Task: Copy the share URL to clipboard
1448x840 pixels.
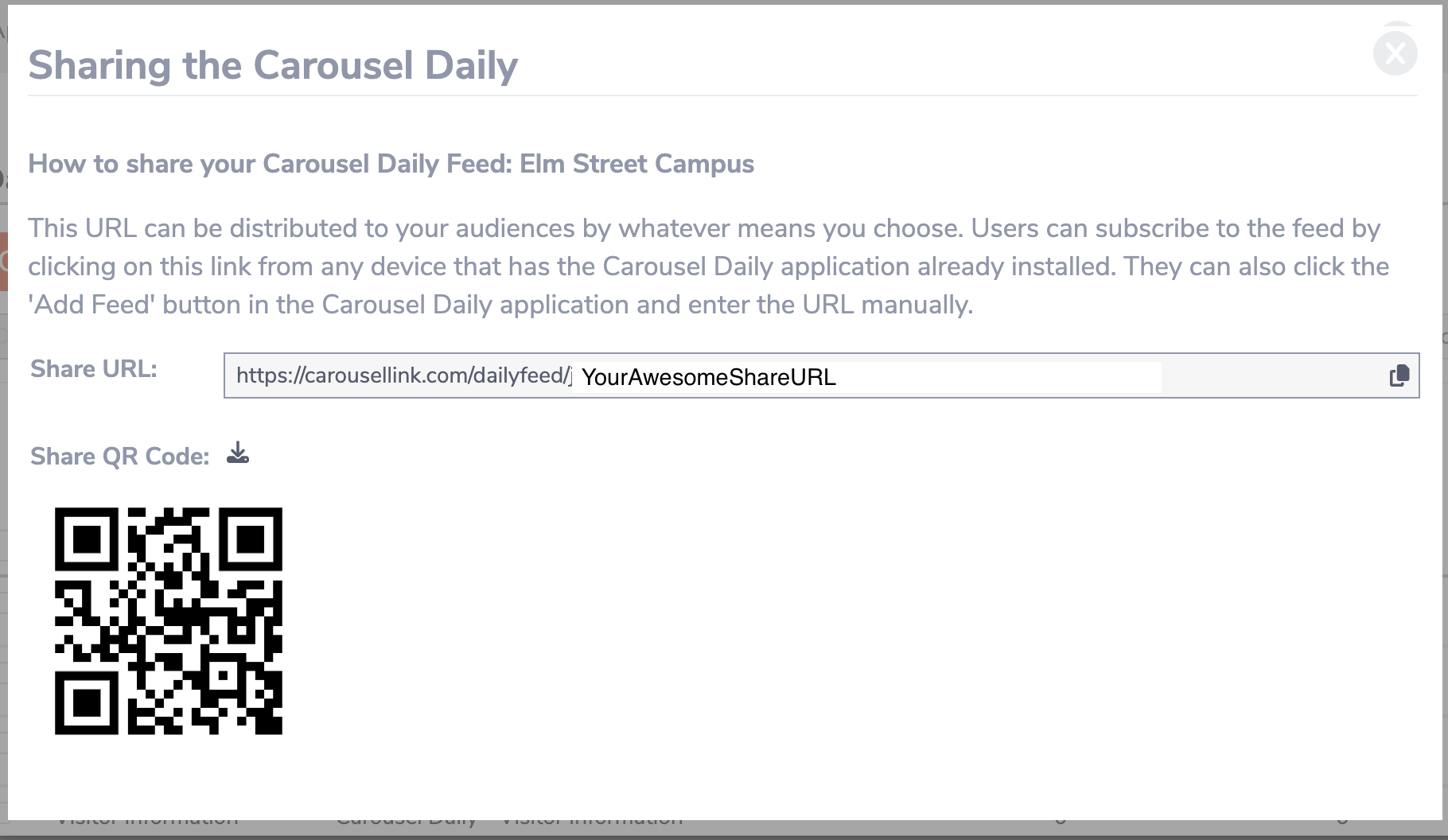Action: point(1399,375)
